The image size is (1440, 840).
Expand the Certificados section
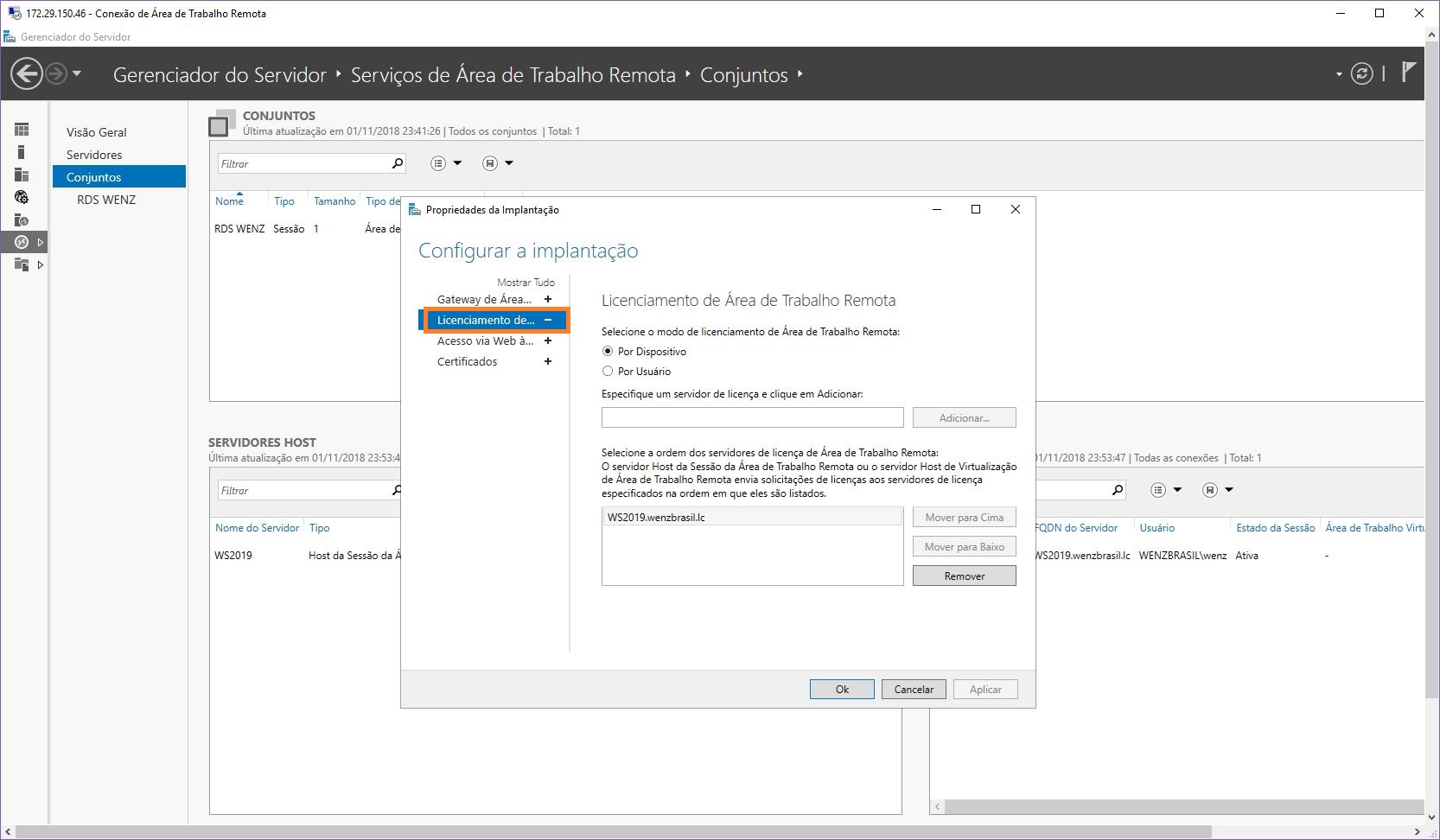click(x=548, y=361)
